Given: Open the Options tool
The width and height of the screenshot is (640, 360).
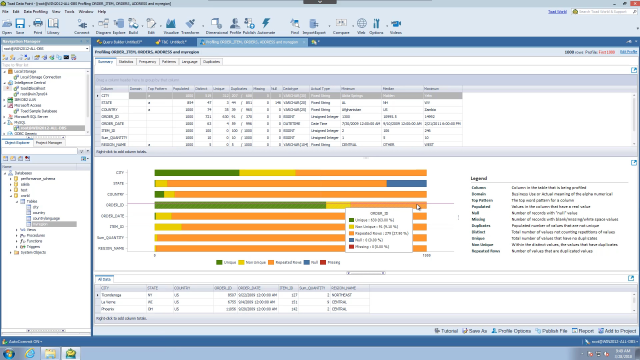Looking at the screenshot, I should pyautogui.click(x=376, y=26).
